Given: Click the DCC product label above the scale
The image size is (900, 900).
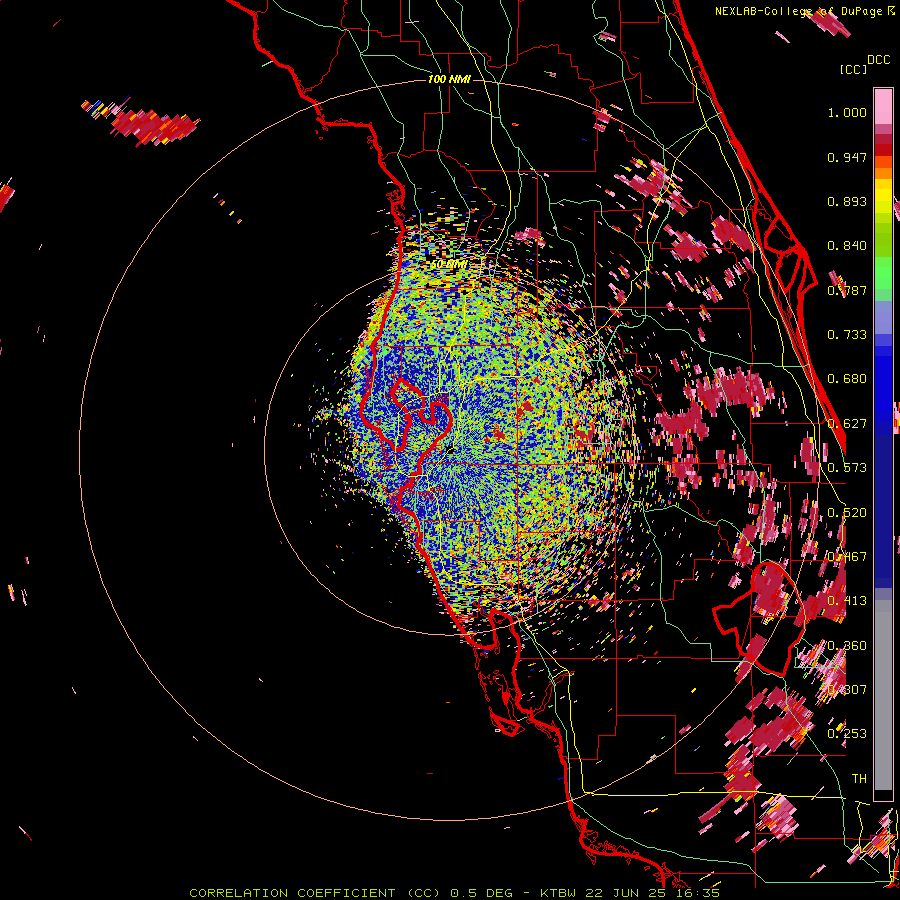Looking at the screenshot, I should [878, 59].
